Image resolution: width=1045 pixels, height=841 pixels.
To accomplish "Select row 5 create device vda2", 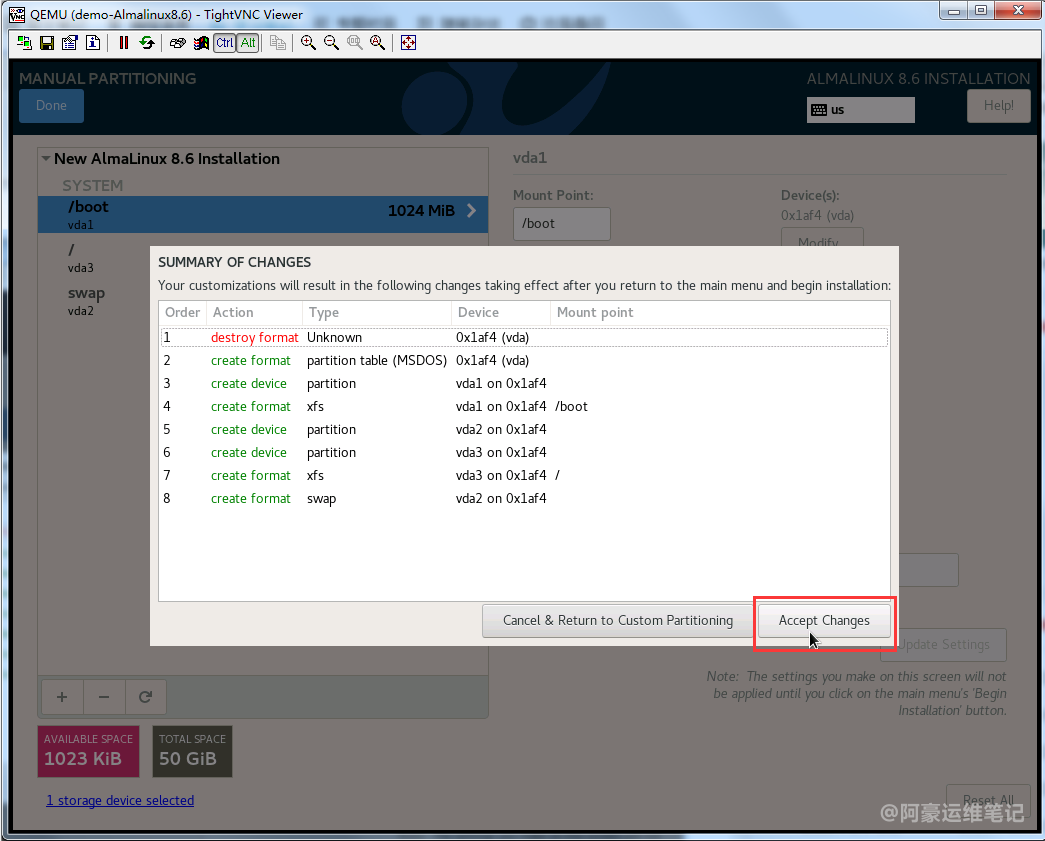I will click(524, 429).
